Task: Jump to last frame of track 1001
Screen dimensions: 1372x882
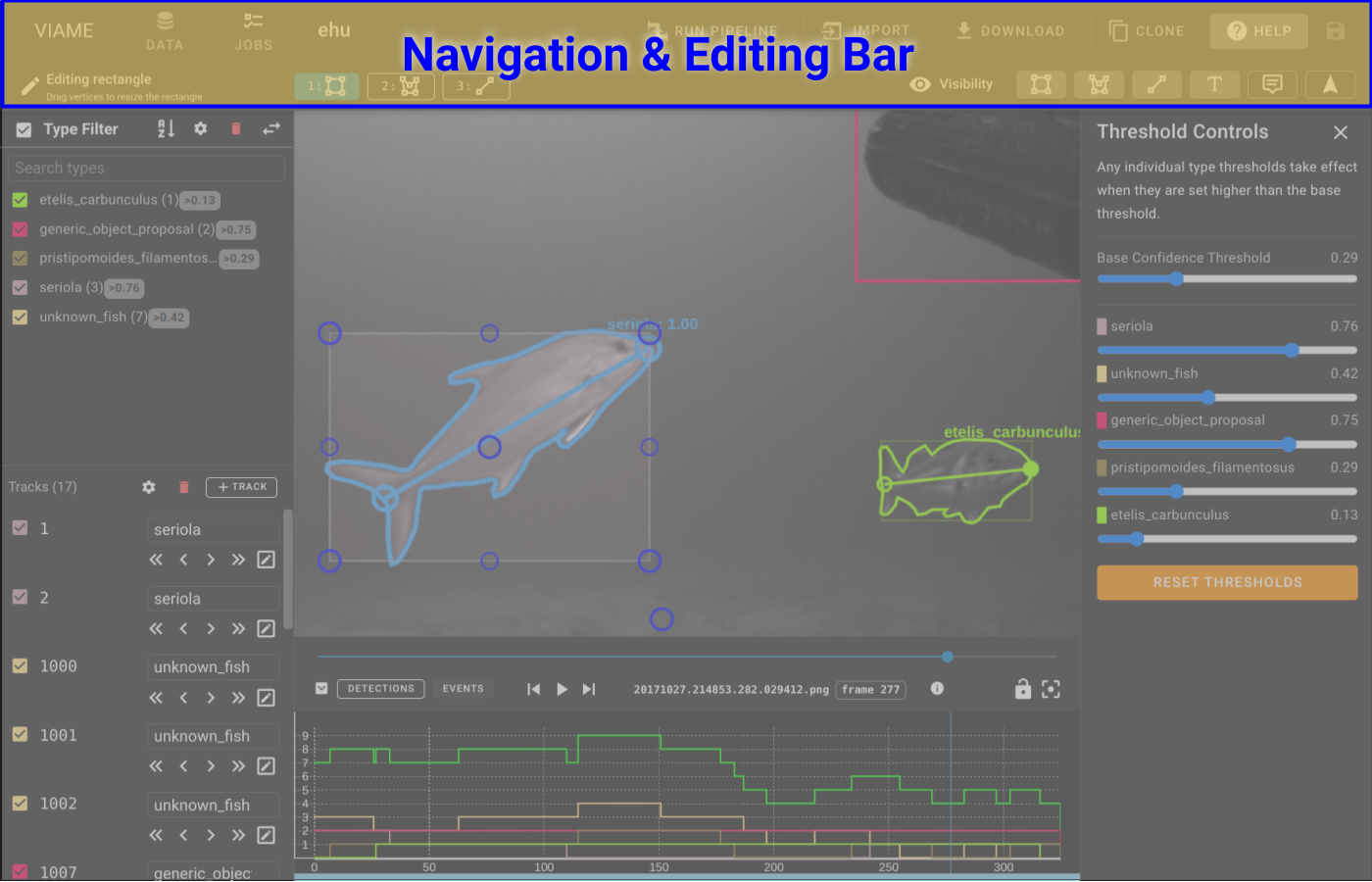Action: pyautogui.click(x=238, y=766)
